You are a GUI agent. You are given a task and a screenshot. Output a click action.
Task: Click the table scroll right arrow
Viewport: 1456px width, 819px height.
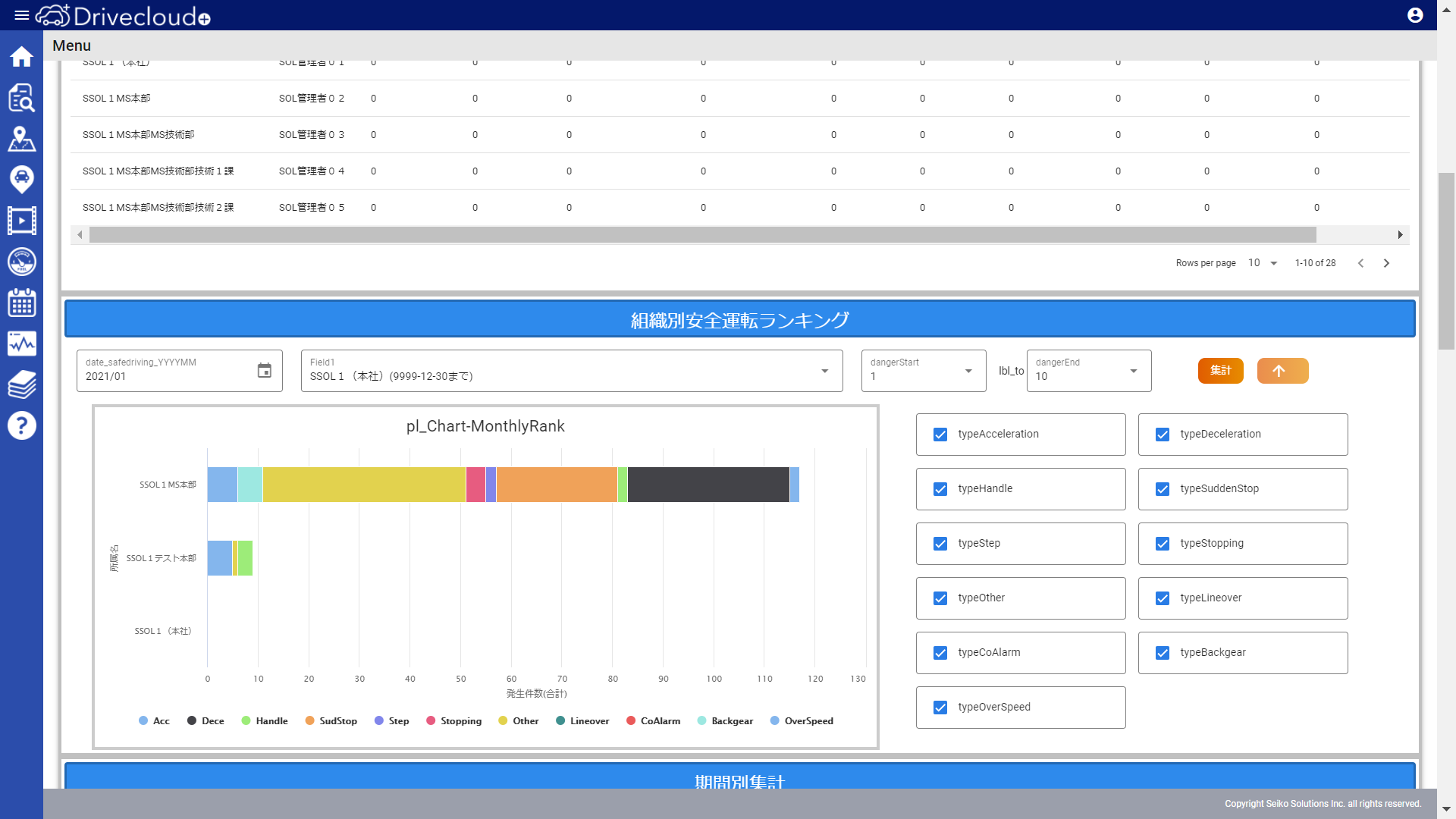[1400, 235]
